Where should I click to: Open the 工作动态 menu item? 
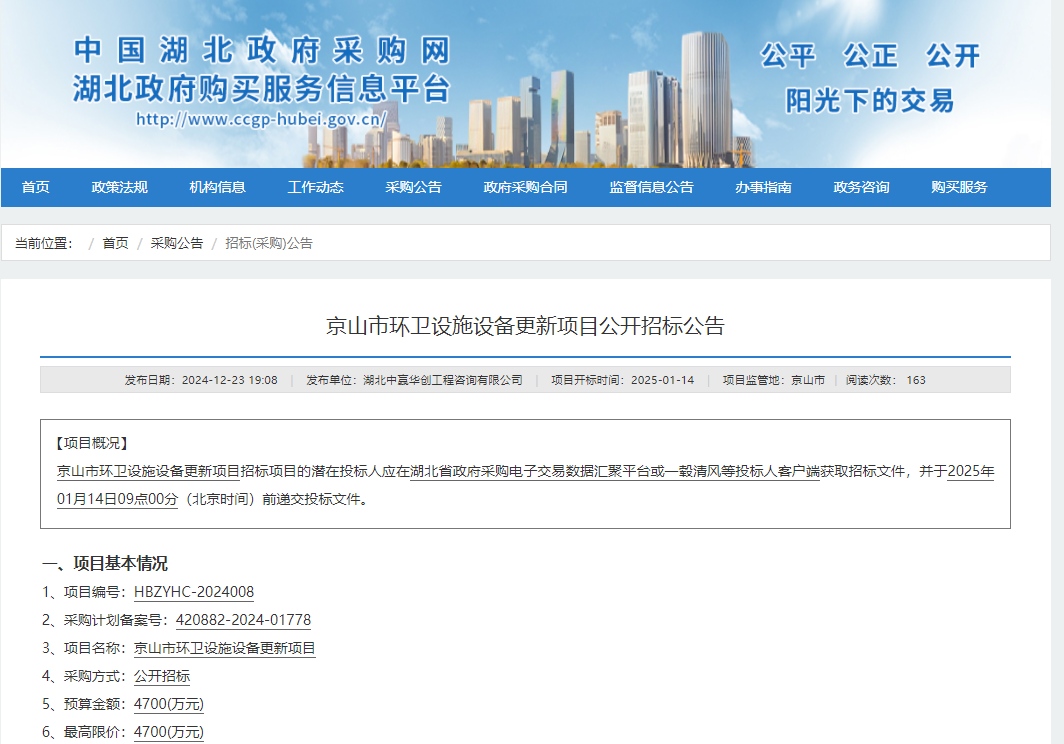click(316, 187)
